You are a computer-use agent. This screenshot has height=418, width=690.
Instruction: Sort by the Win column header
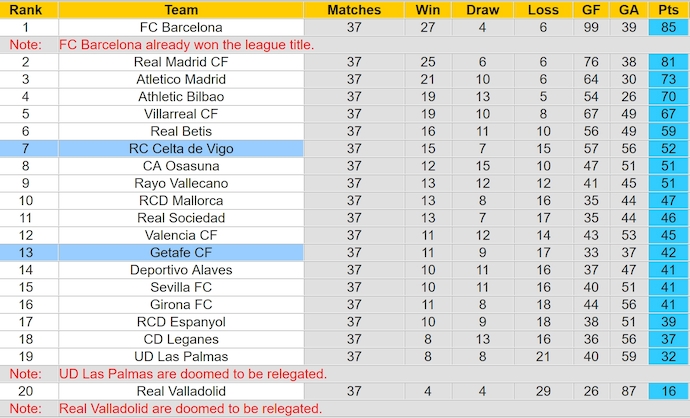[426, 9]
